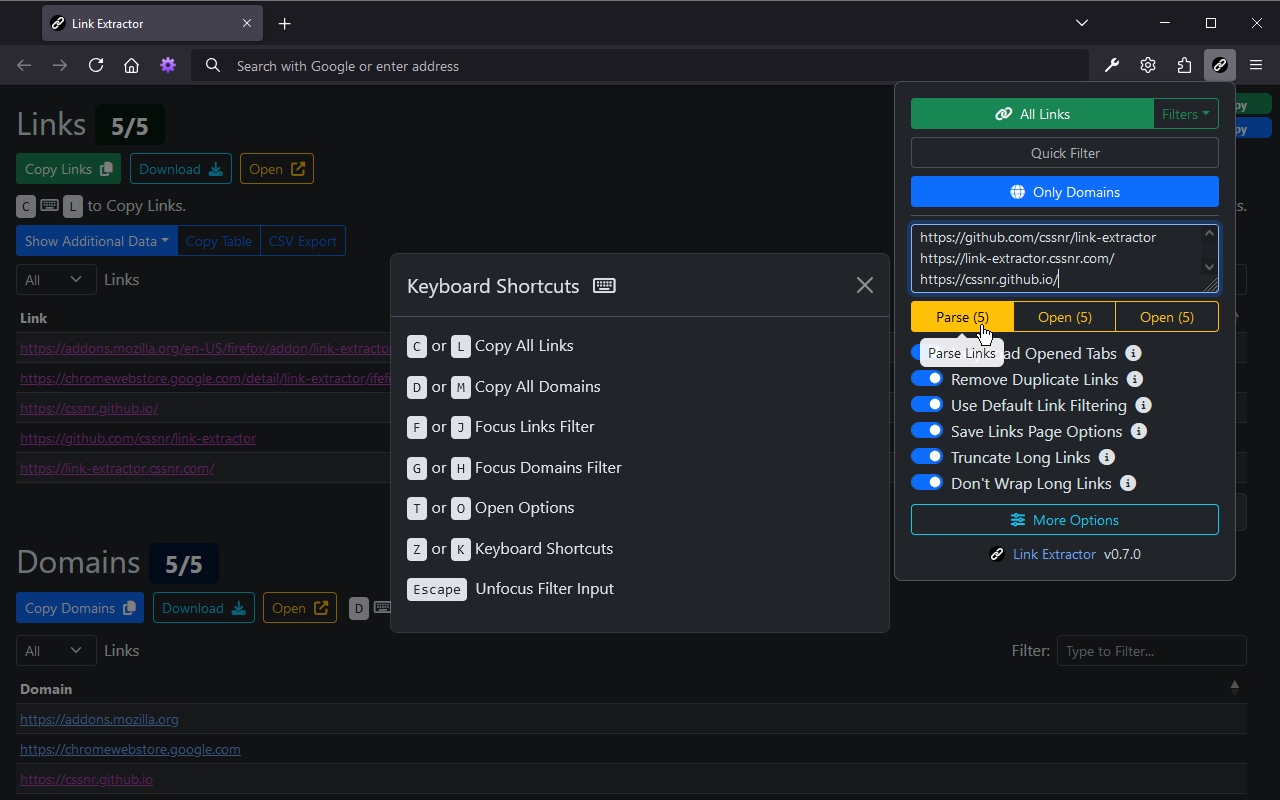Screen dimensions: 1280x800
Task: Toggle the Save Links Page Options switch
Action: (927, 431)
